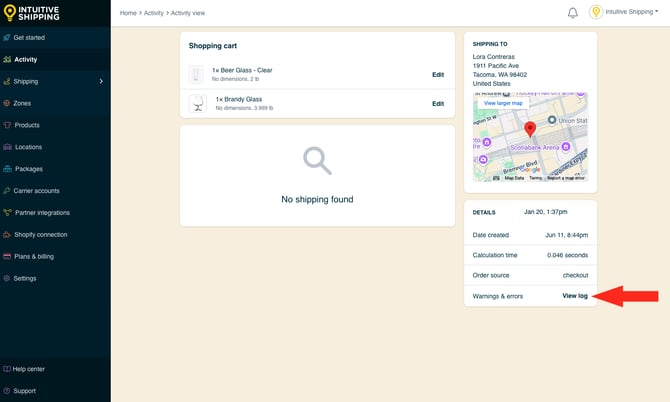This screenshot has height=402, width=670.
Task: Click the Packages box icon
Action: pos(7,169)
